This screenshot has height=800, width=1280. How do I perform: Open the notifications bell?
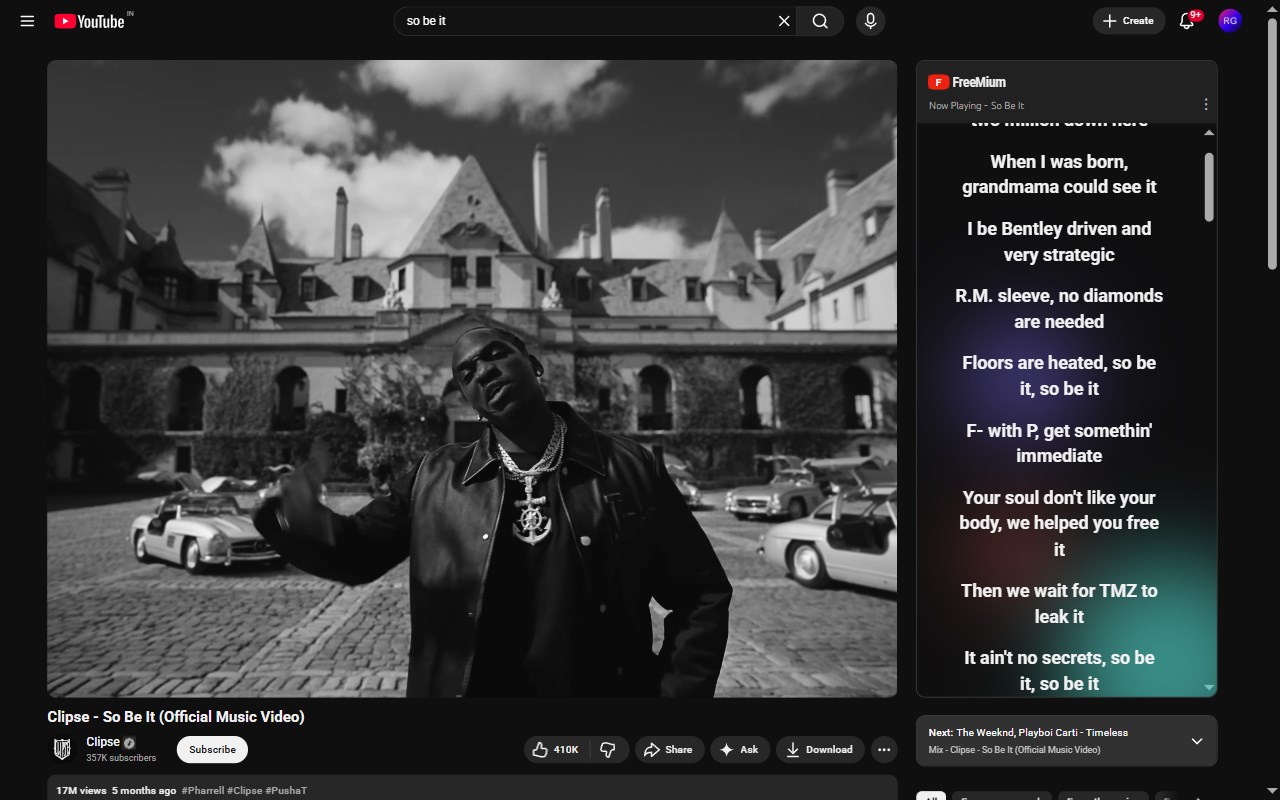click(x=1187, y=21)
